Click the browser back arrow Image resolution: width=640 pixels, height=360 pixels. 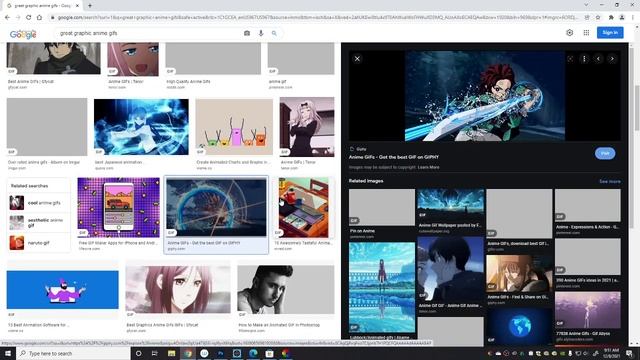tap(7, 18)
